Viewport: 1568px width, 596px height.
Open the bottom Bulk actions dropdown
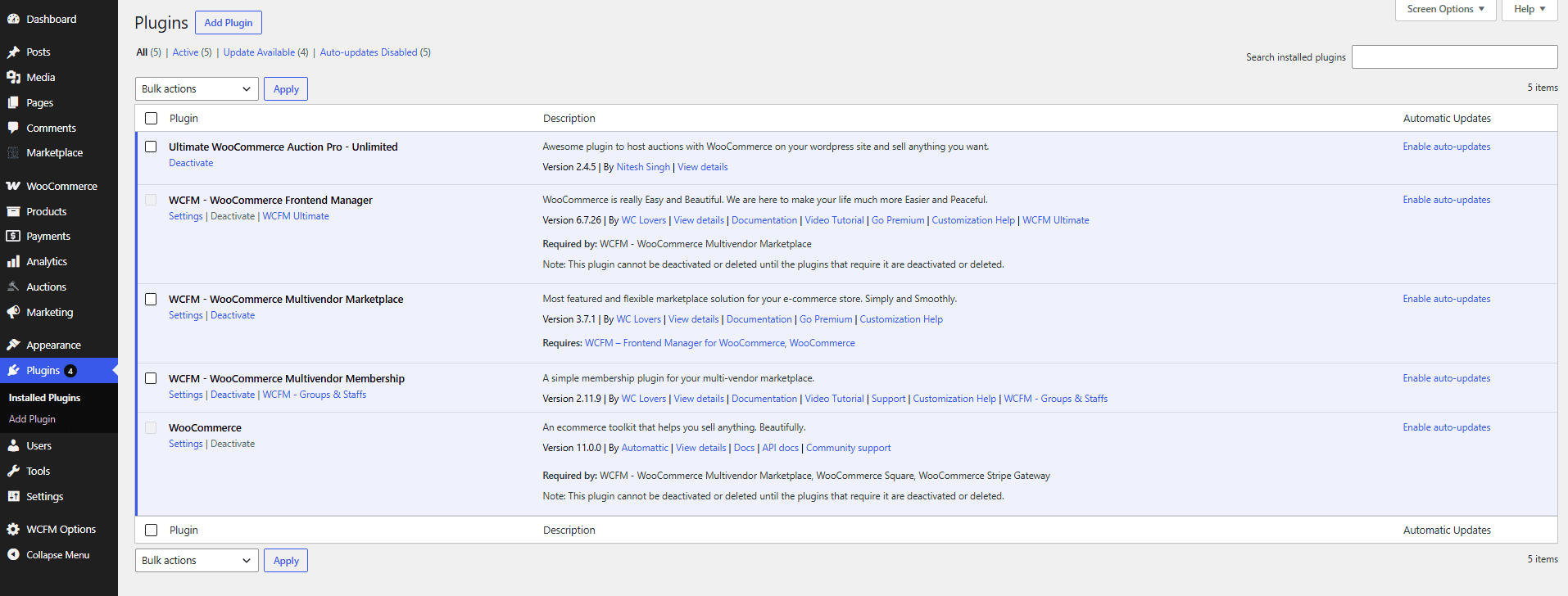point(197,560)
